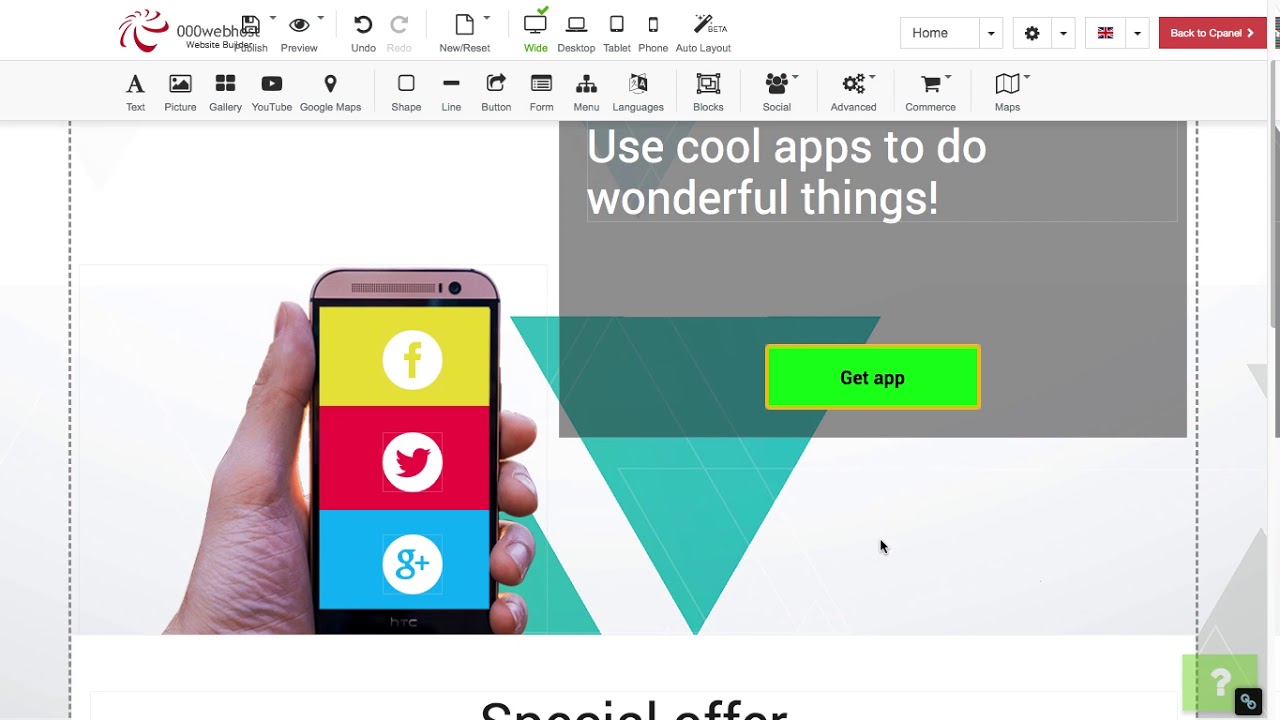Add a Form element

click(541, 92)
